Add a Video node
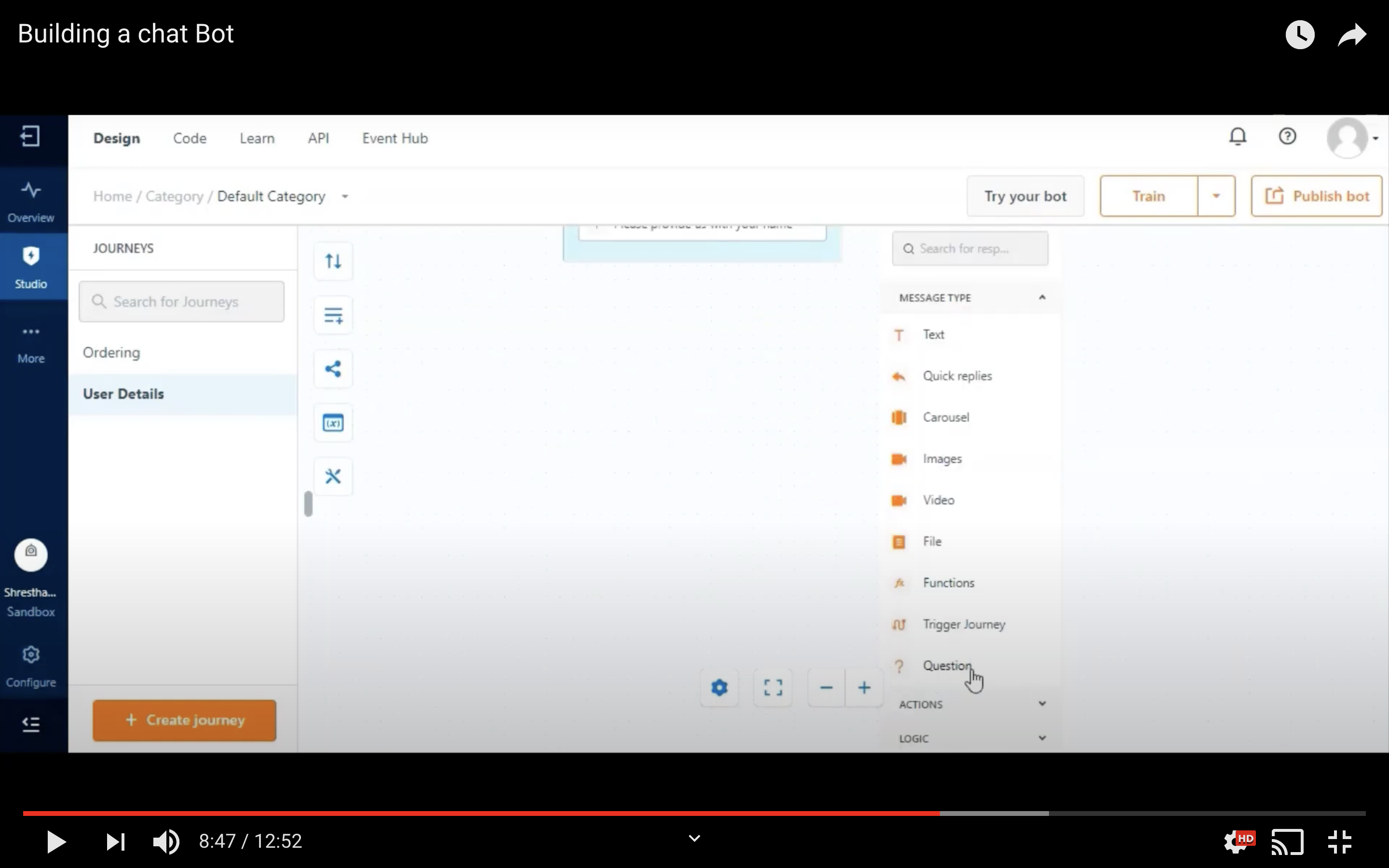This screenshot has height=868, width=1389. (x=970, y=500)
